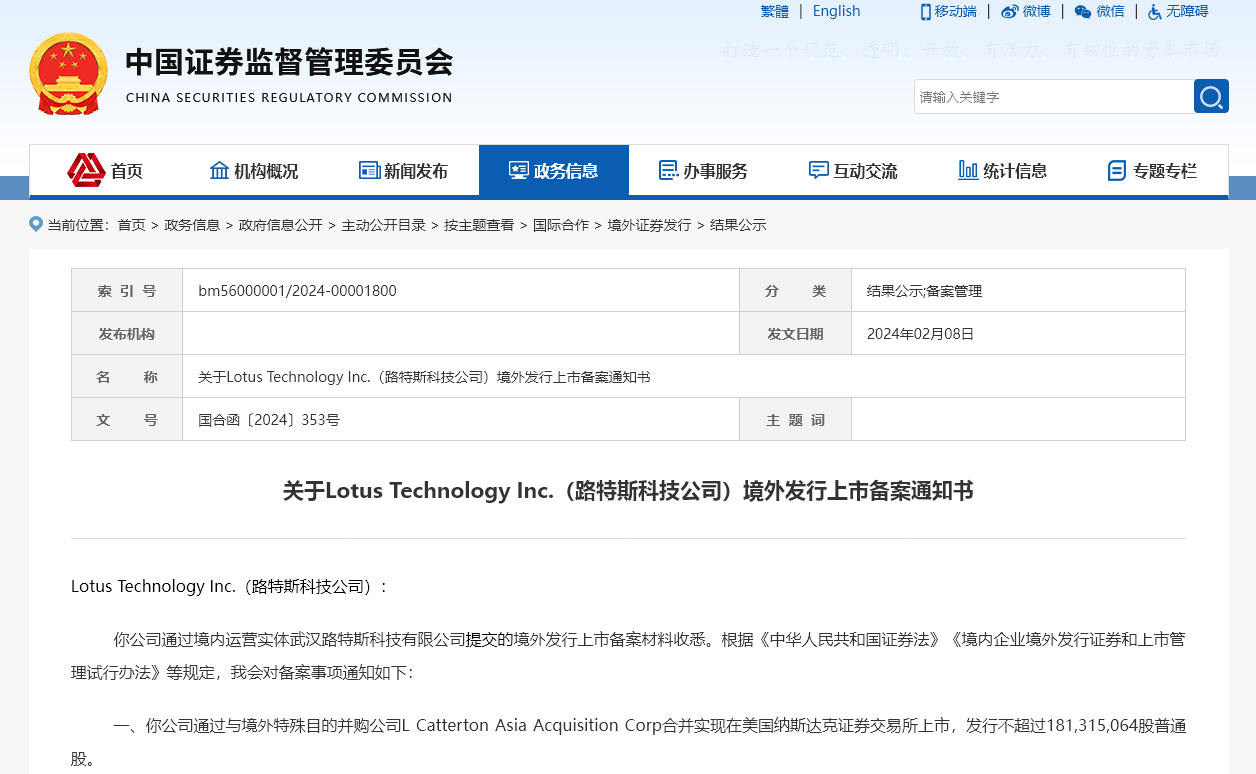Click the 索引号 label cell
This screenshot has height=774, width=1256.
127,291
